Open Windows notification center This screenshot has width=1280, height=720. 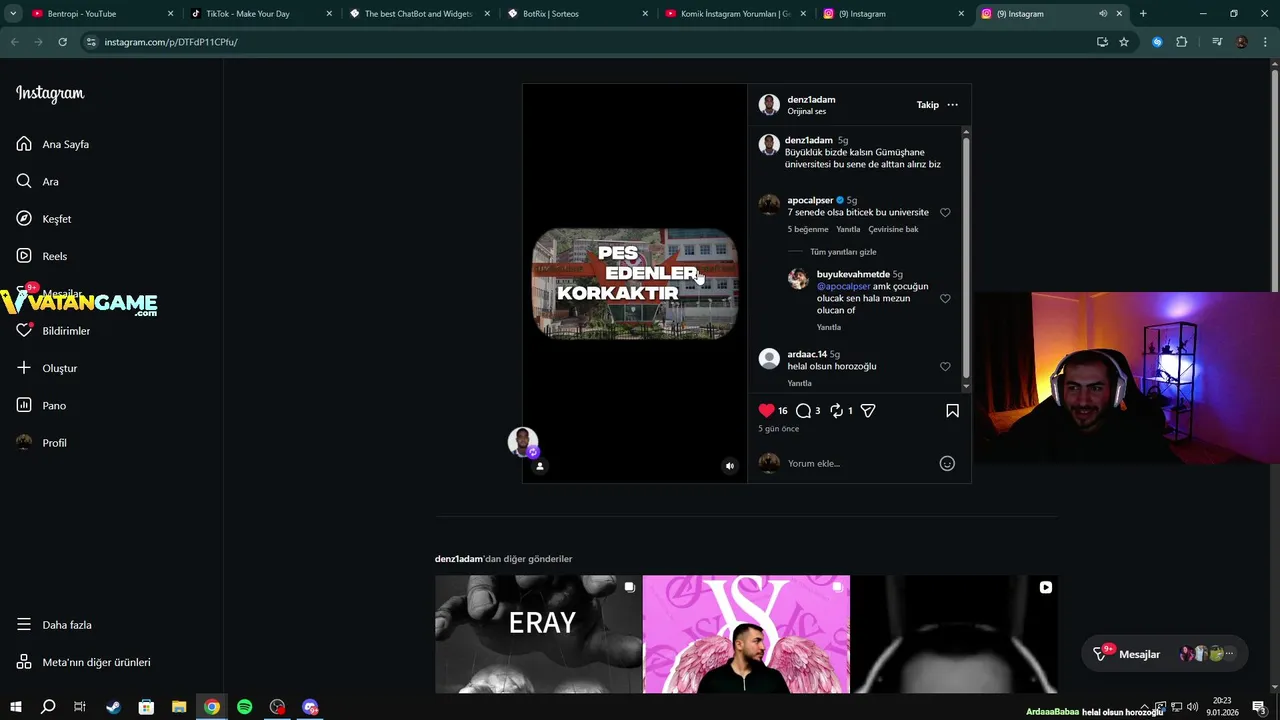point(1259,707)
